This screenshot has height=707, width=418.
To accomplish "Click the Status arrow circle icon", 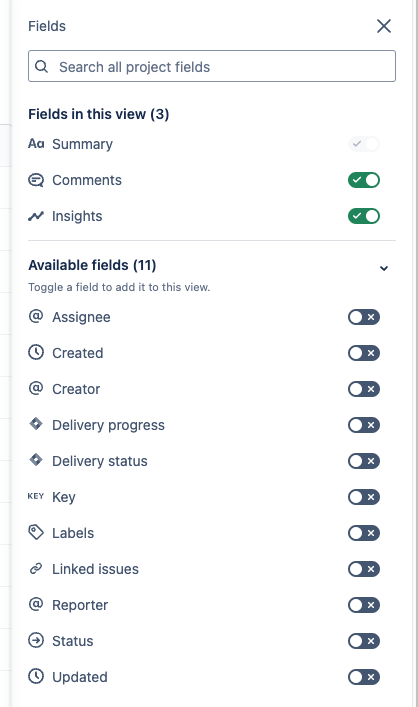I will [x=36, y=640].
